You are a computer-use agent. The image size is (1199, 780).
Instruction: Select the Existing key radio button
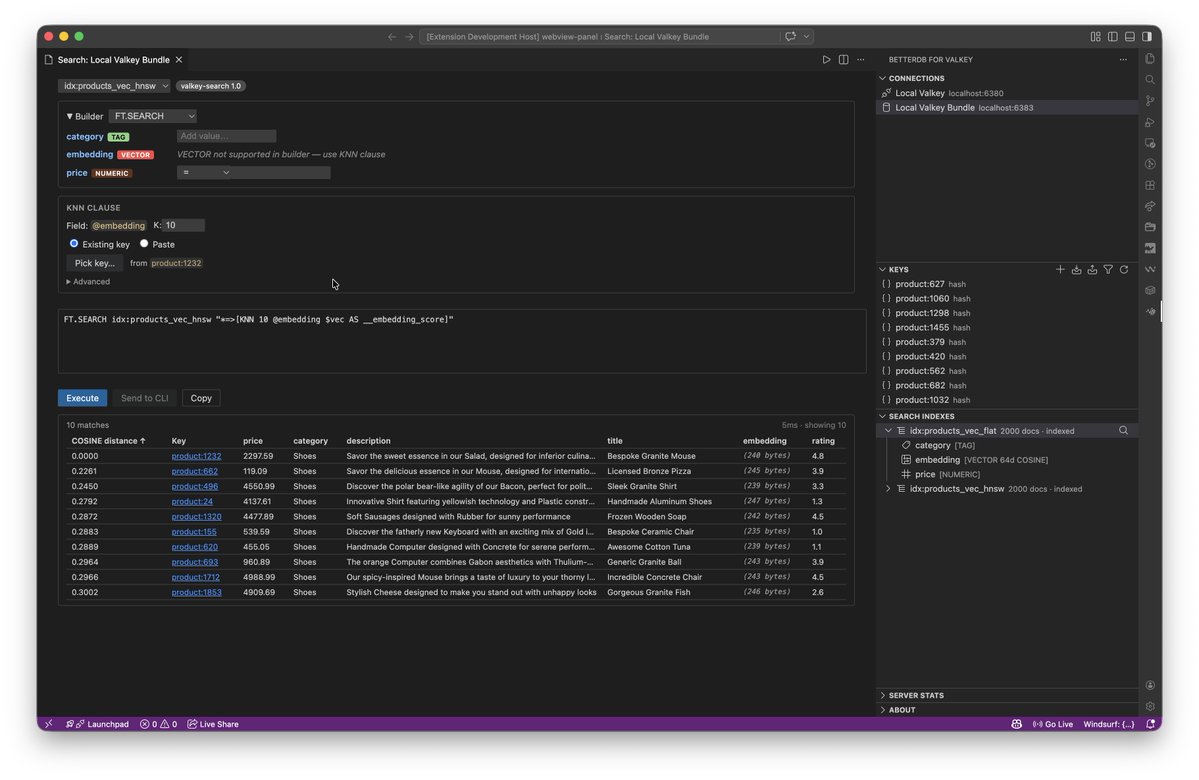73,244
